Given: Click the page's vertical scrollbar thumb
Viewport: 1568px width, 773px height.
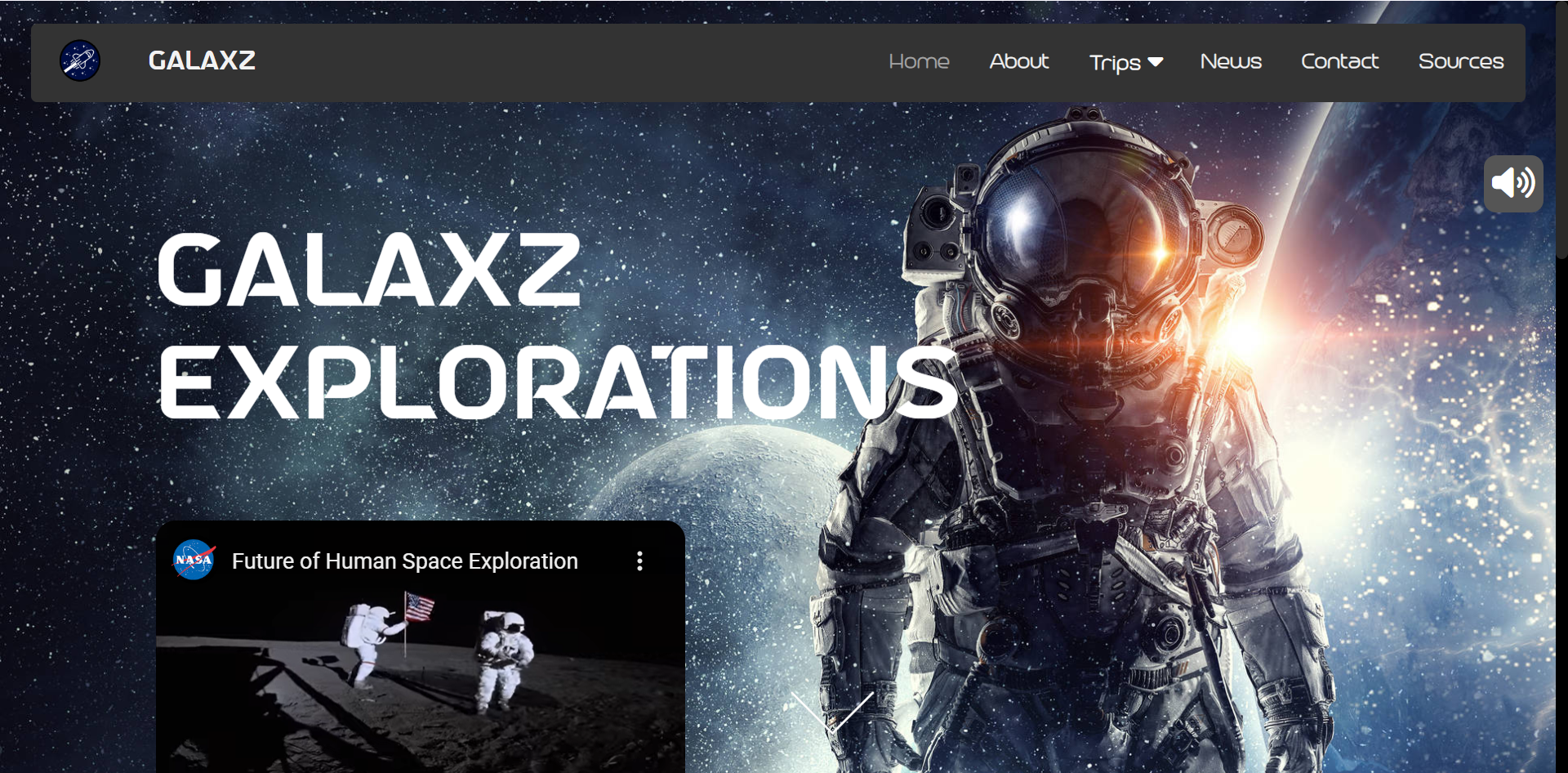Looking at the screenshot, I should (1561, 131).
